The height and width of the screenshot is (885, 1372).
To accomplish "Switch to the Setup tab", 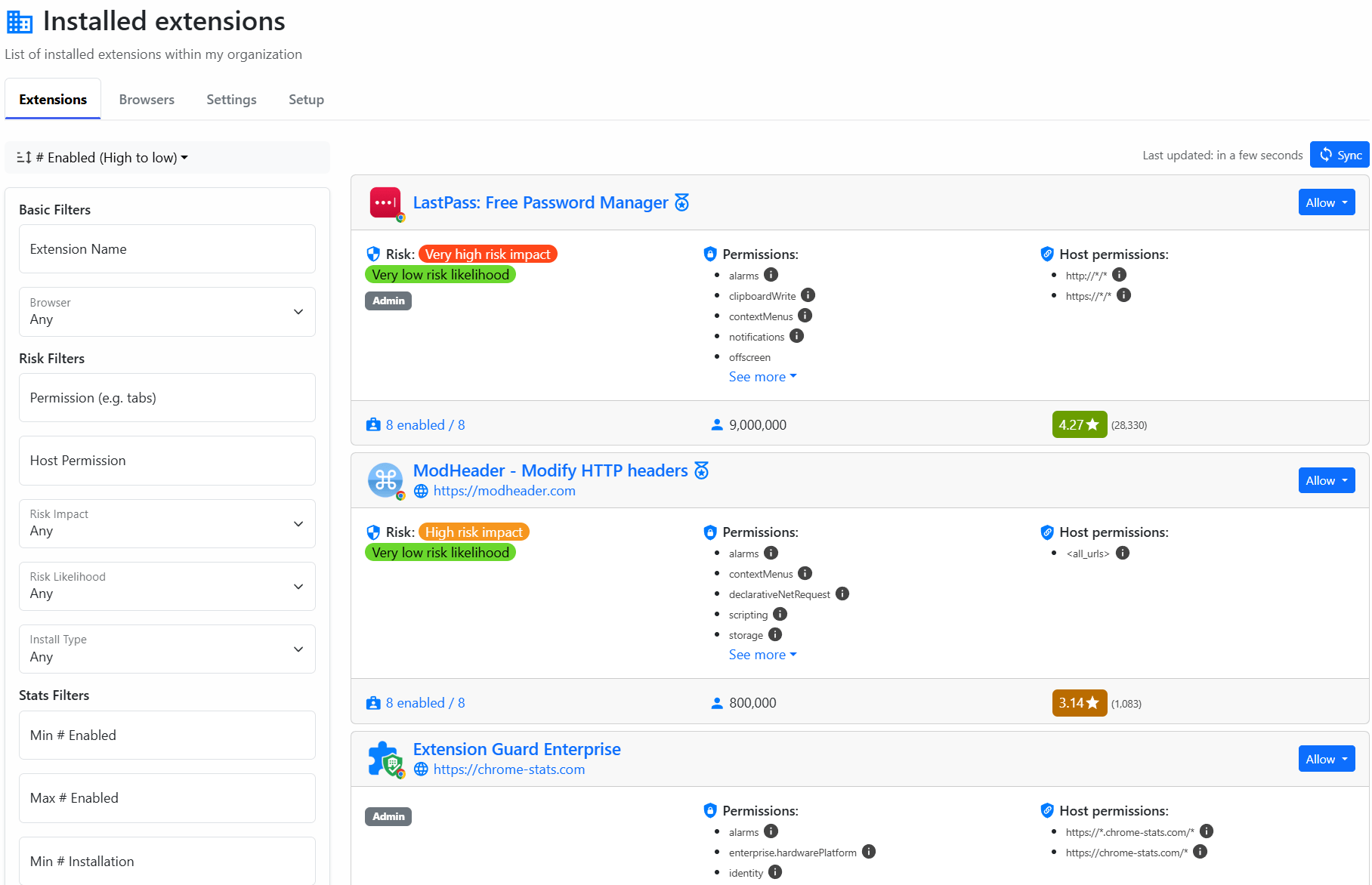I will tap(306, 100).
